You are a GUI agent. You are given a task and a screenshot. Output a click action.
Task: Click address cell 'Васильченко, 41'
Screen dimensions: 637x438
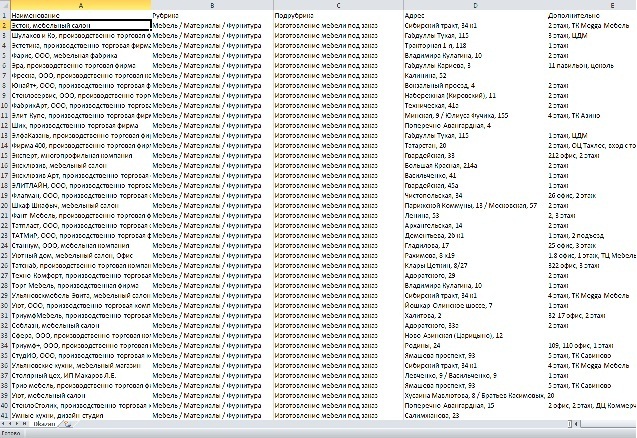coord(475,176)
